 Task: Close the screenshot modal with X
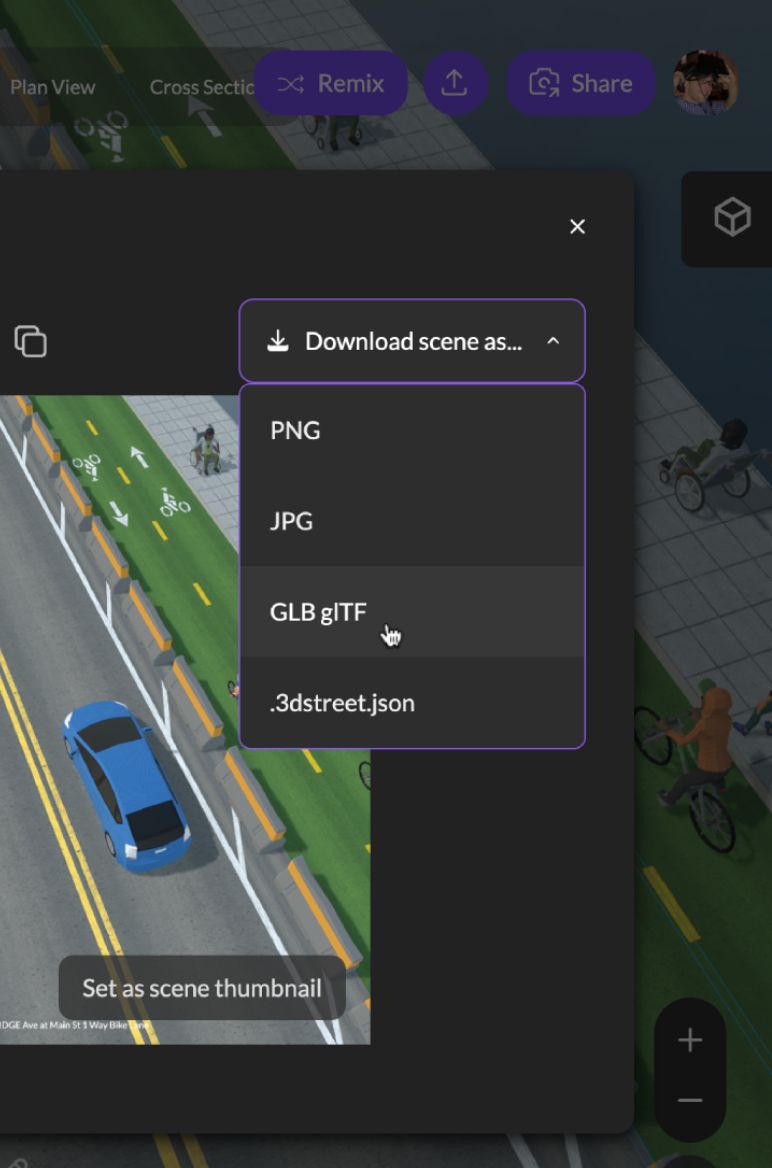click(x=578, y=226)
